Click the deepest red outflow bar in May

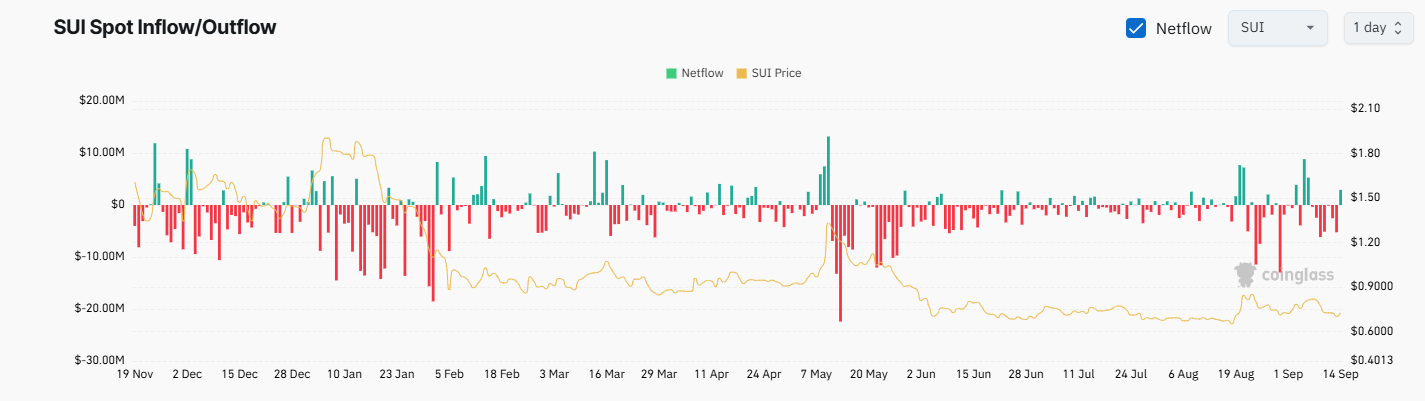point(840,262)
